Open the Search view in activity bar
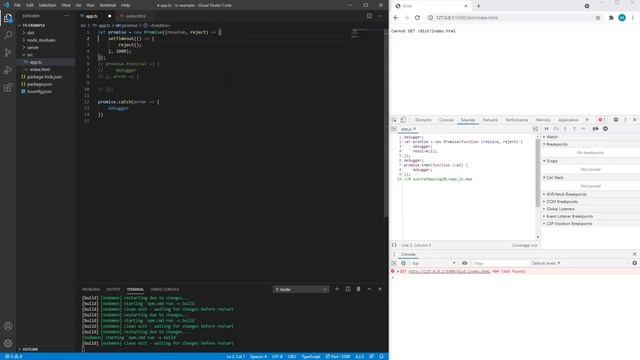640x360 pixels. point(8,35)
